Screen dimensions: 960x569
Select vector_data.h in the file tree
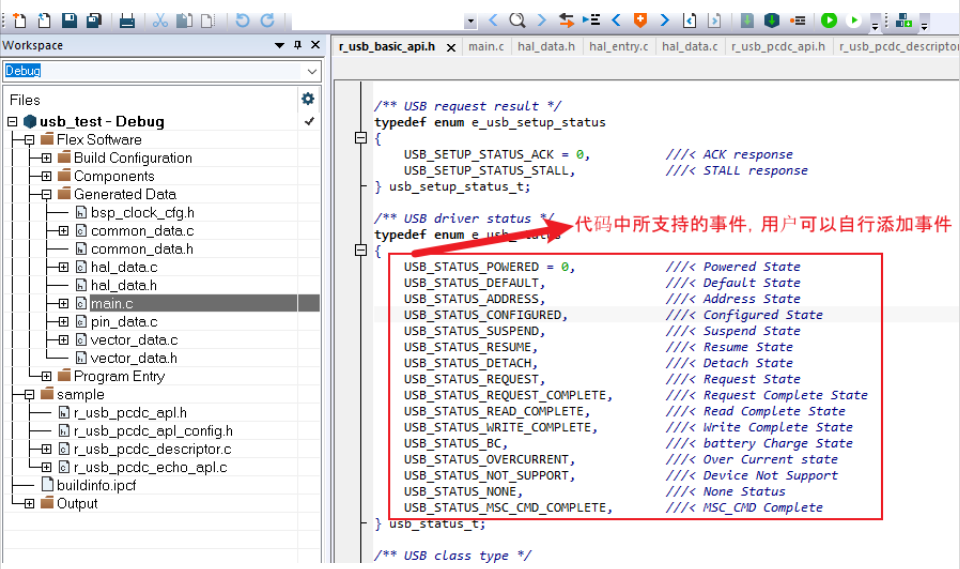[x=133, y=358]
